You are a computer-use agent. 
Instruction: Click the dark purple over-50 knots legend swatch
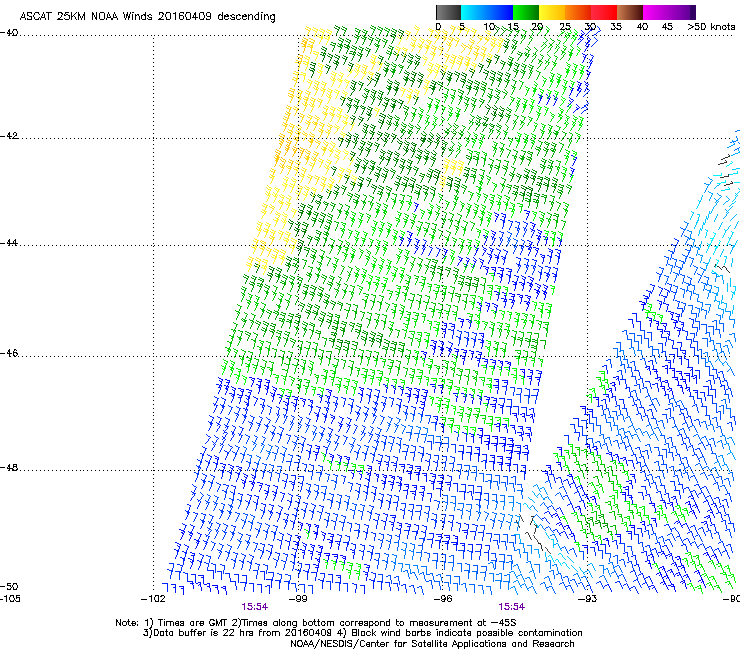coord(692,12)
